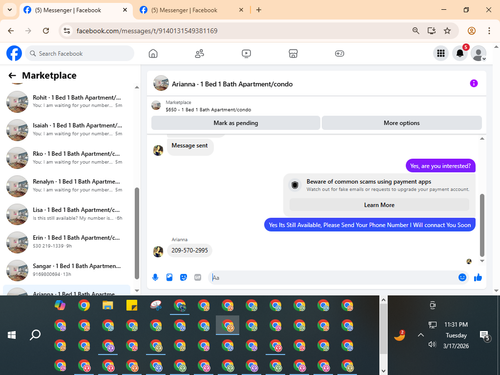Open the tab search dropdown arrow

[10, 10]
